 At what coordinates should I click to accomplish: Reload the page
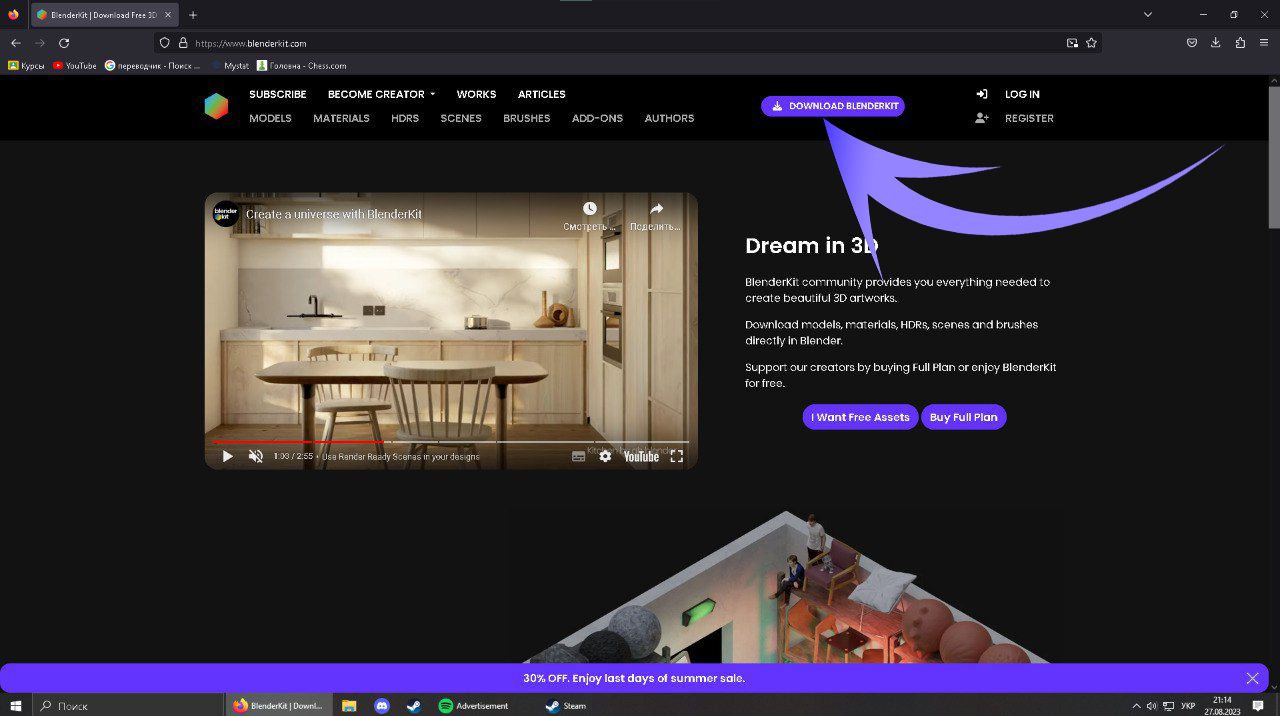(64, 43)
